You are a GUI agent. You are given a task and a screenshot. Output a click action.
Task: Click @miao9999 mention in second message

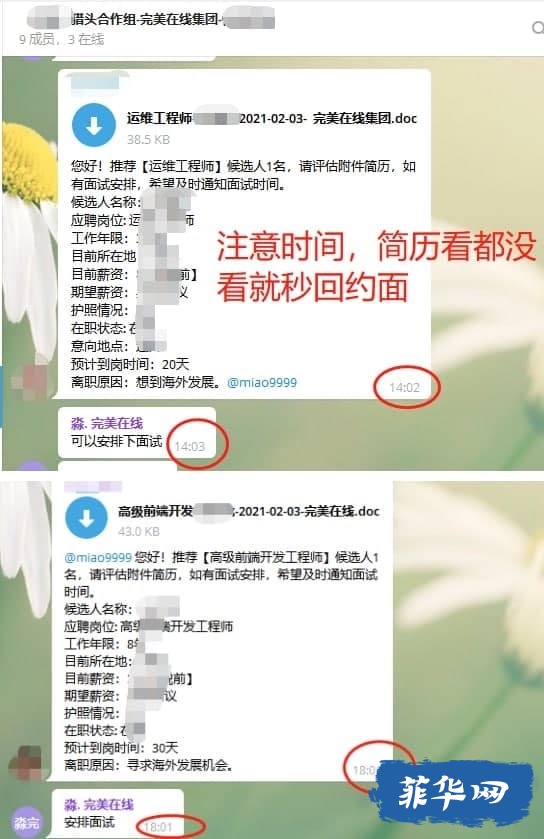97,557
